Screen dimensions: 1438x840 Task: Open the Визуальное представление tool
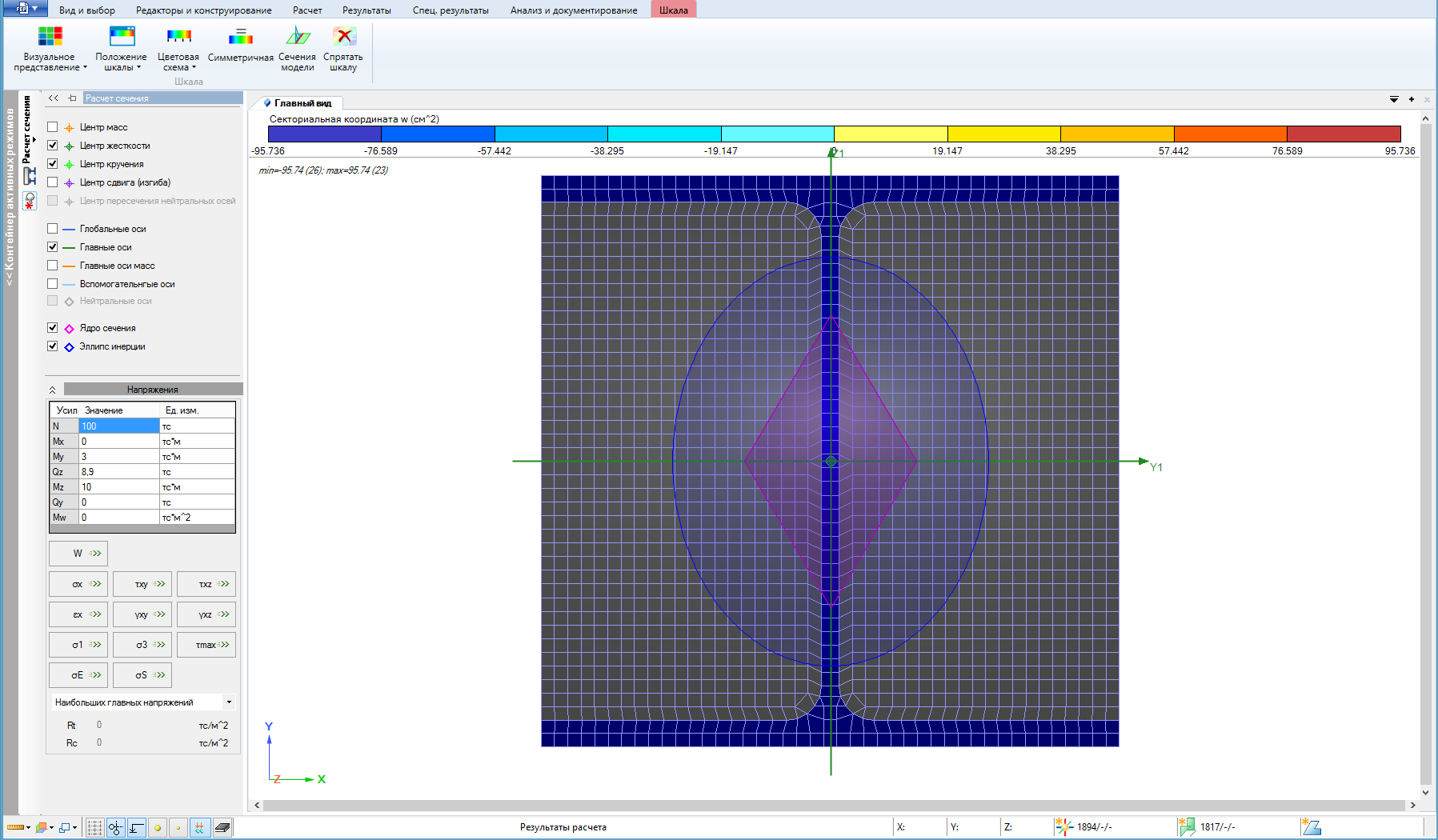click(x=50, y=49)
